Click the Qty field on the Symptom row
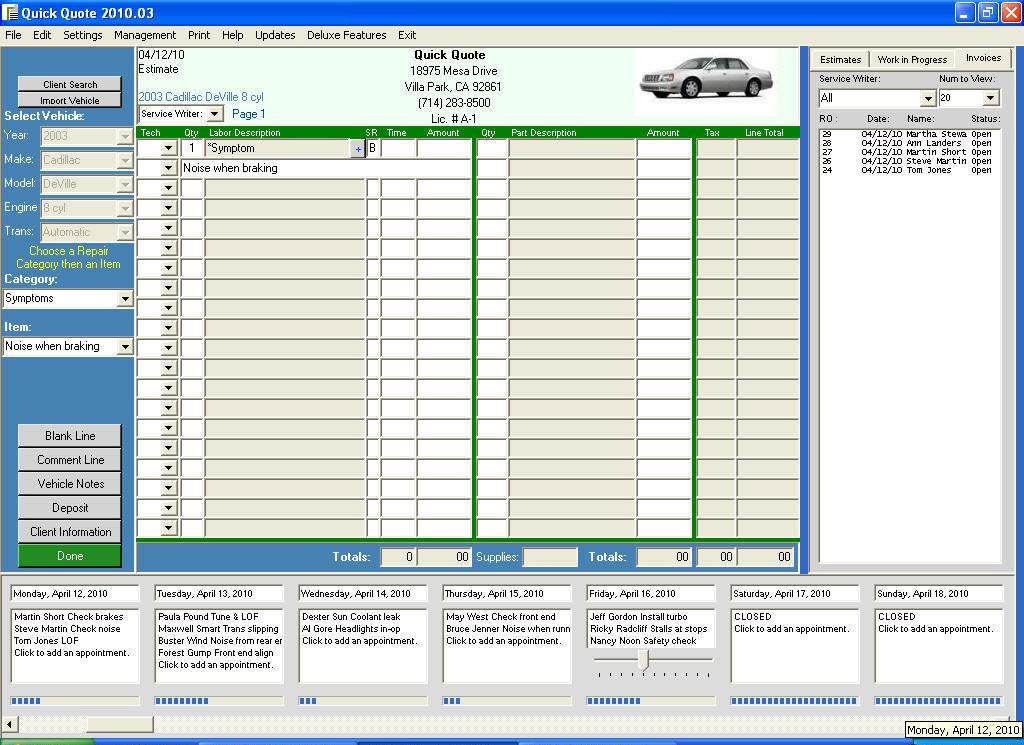1024x745 pixels. click(192, 148)
